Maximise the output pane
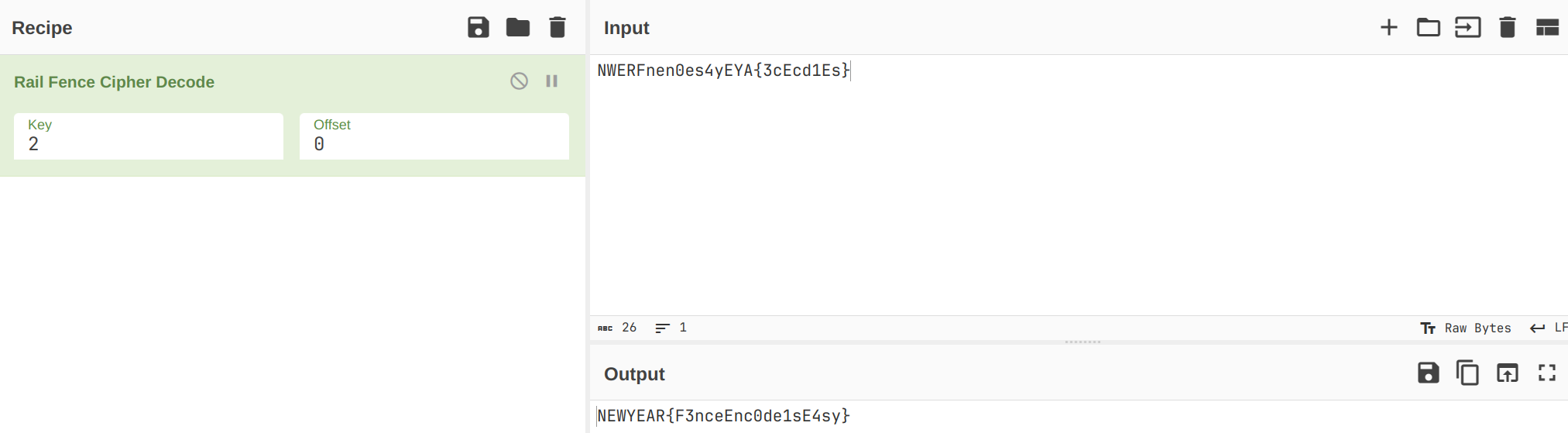The height and width of the screenshot is (433, 1568). coord(1546,373)
